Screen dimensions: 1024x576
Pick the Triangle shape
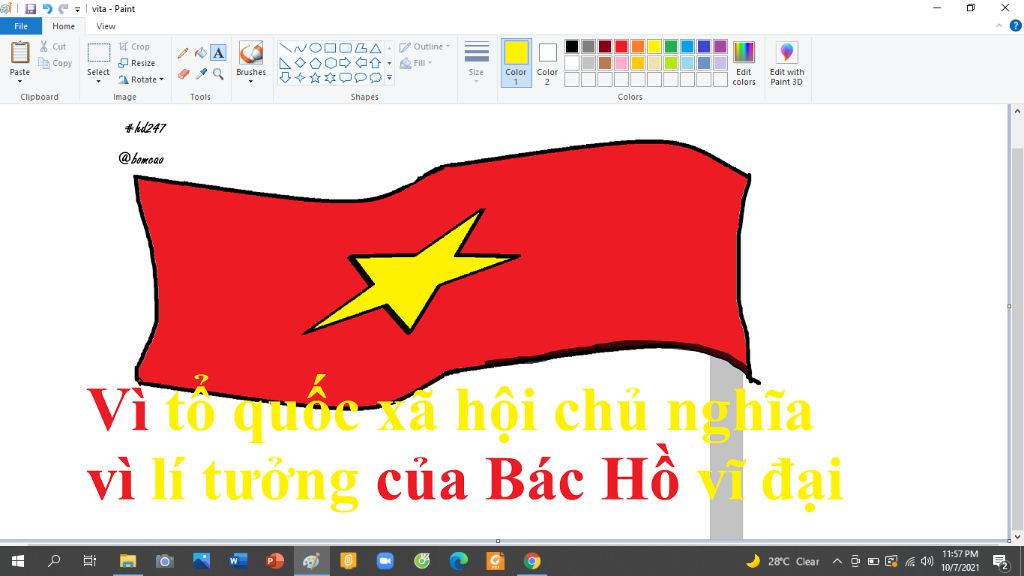tap(376, 48)
